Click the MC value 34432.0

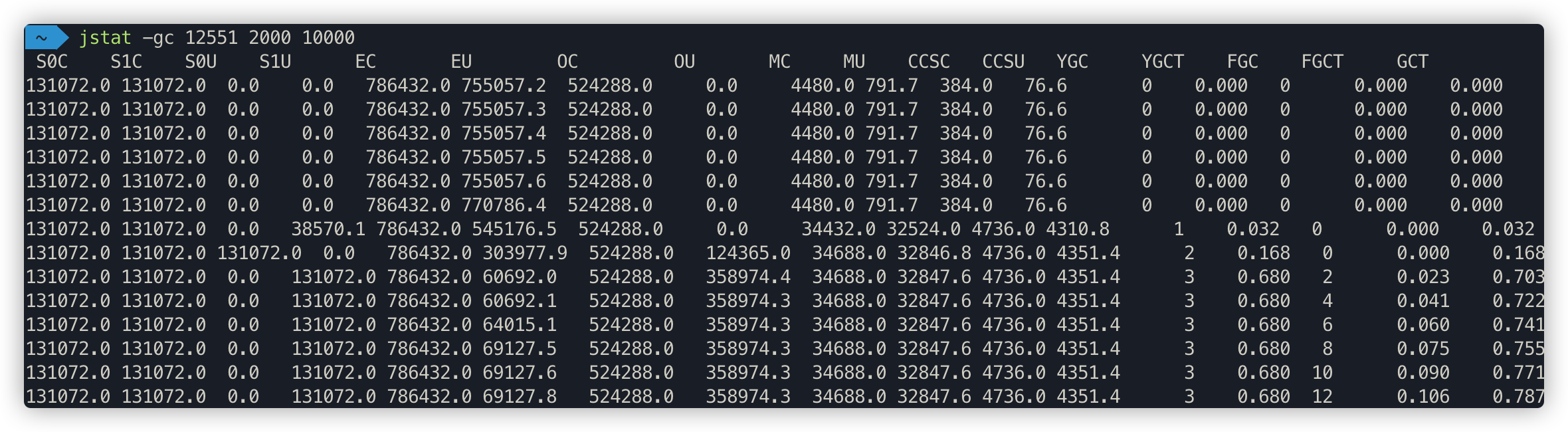(838, 229)
